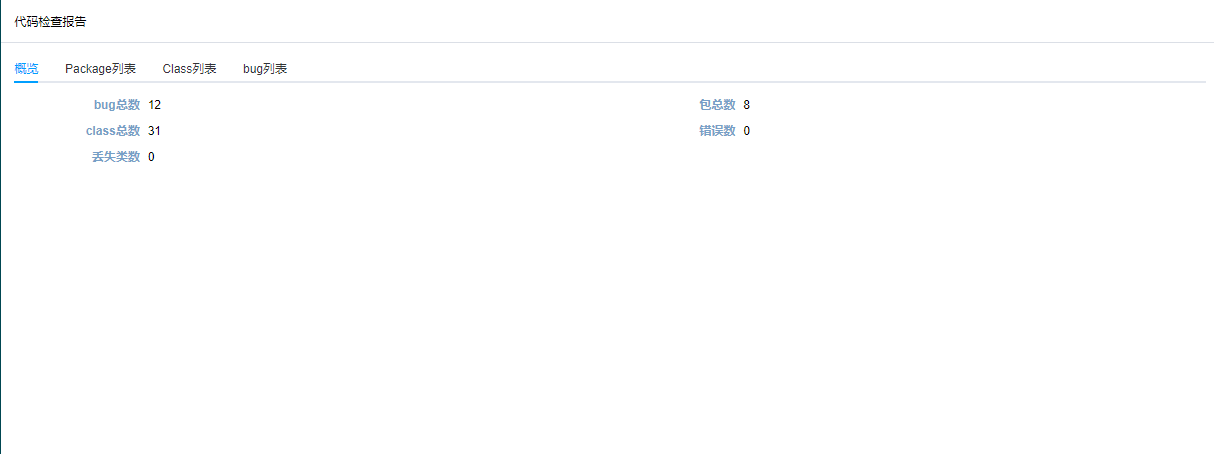Click the dark teal left window border
1214x454 pixels.
(1, 227)
